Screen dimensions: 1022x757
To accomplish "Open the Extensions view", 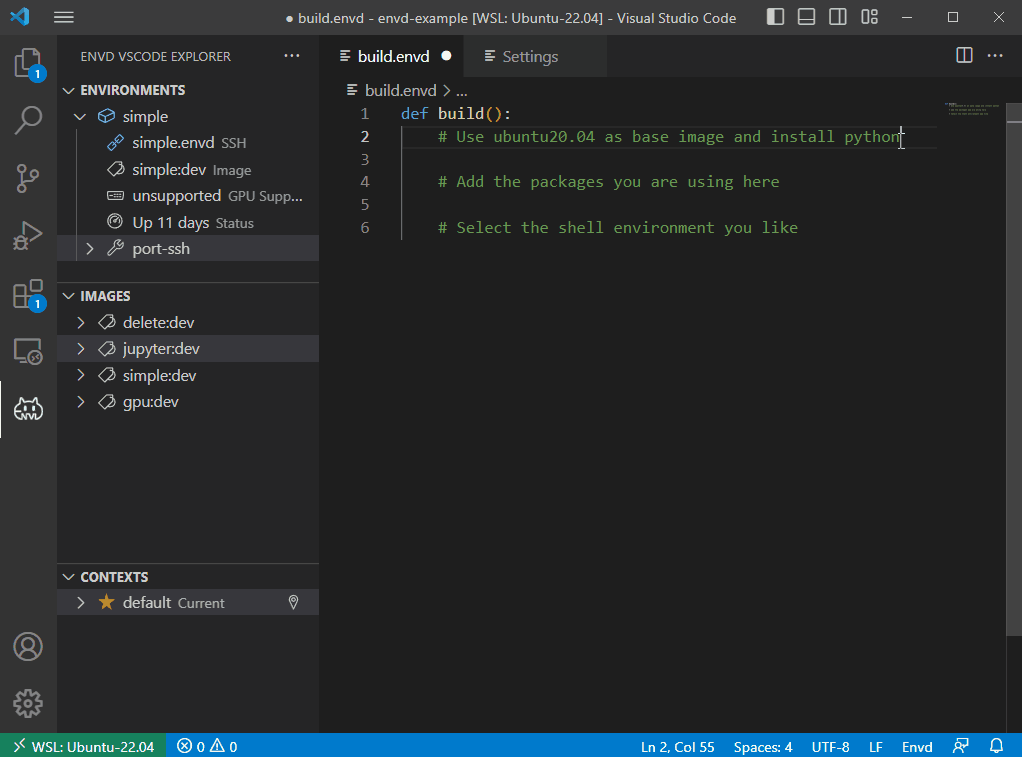I will (x=28, y=295).
